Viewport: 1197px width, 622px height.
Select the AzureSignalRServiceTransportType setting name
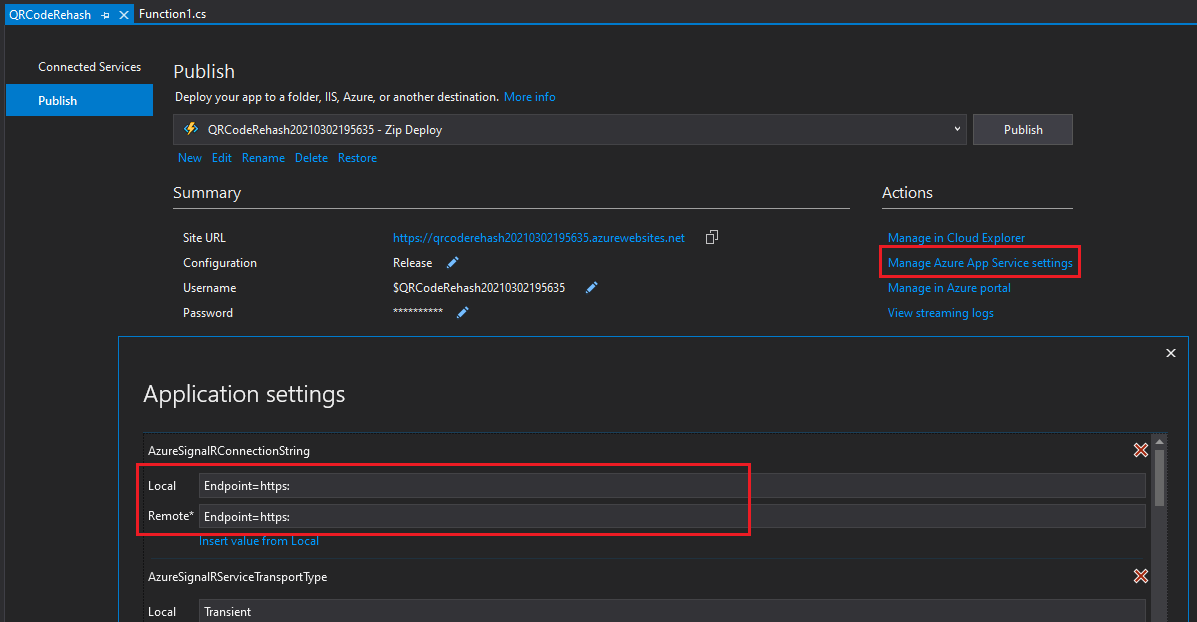pos(237,577)
